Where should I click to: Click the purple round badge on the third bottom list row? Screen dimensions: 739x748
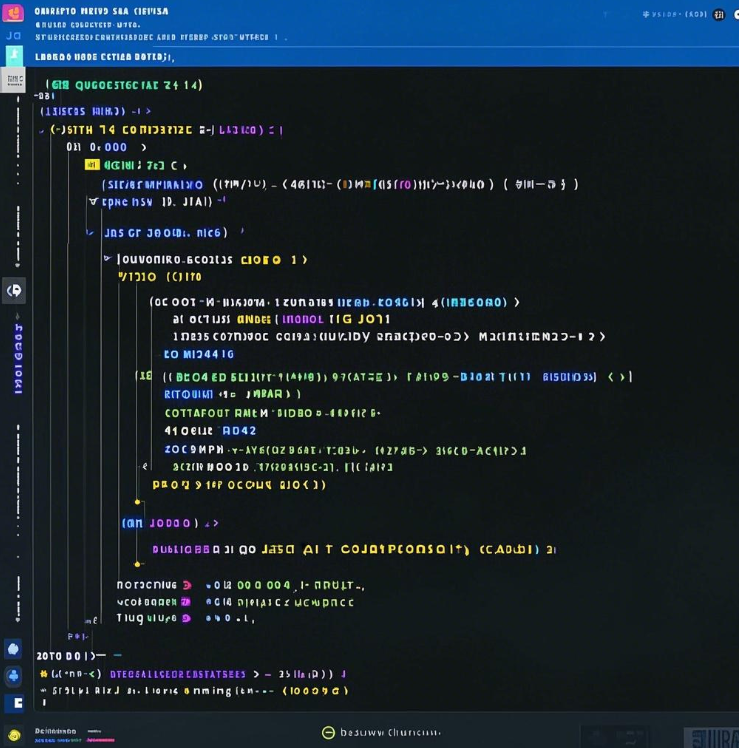pos(187,618)
